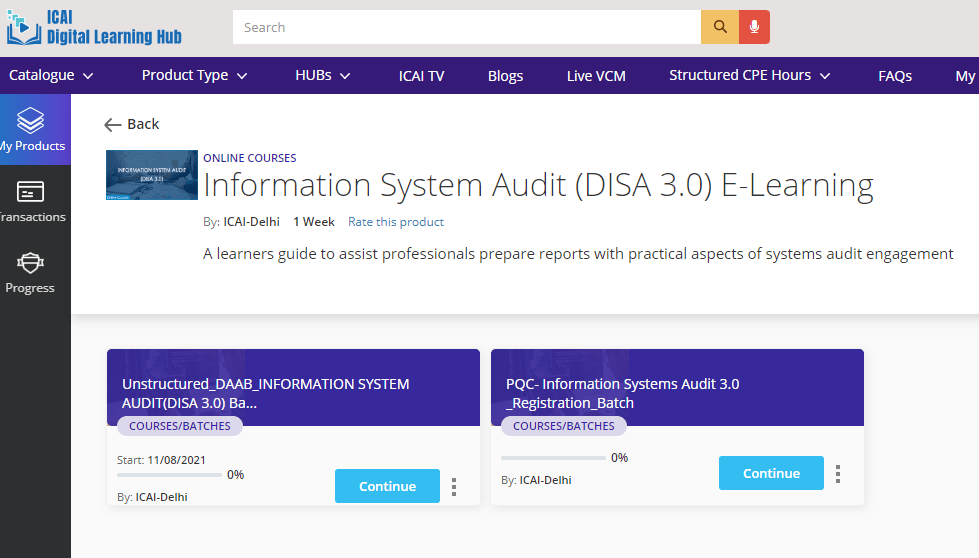Continue the Unstructured_DAAB DISA 3.0 batch

pos(387,486)
